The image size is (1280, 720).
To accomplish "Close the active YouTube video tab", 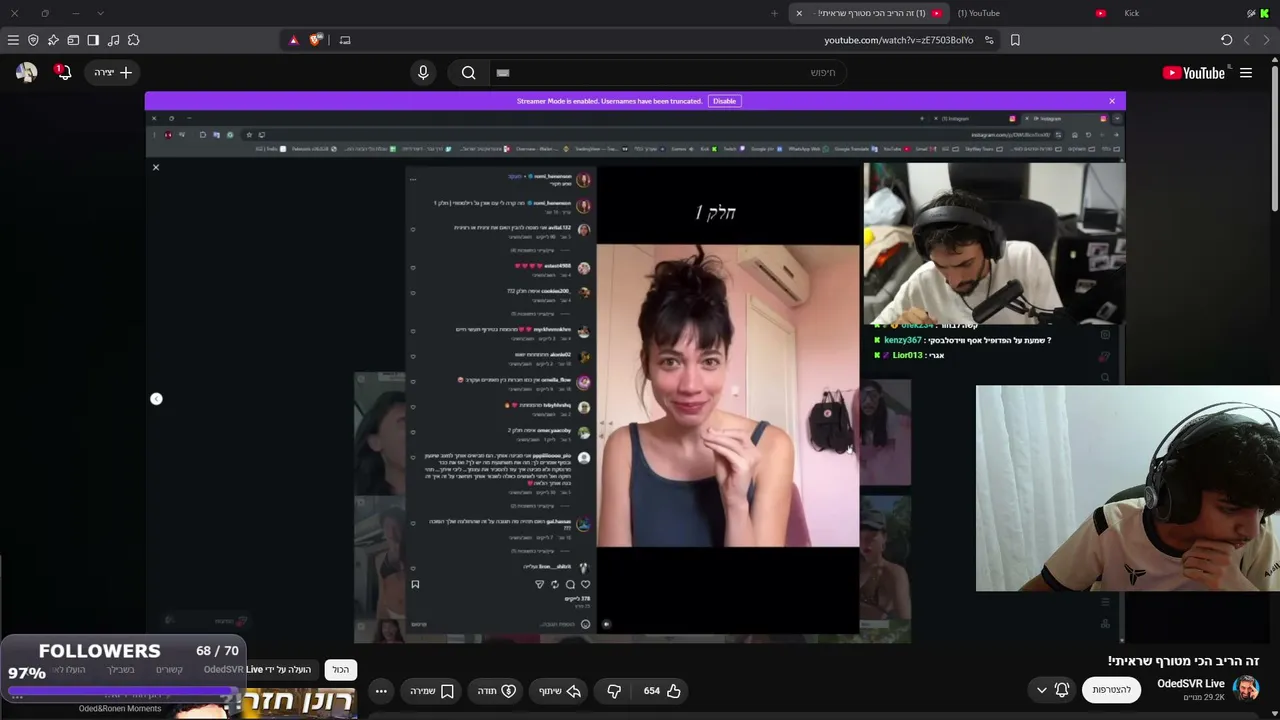I will point(799,13).
